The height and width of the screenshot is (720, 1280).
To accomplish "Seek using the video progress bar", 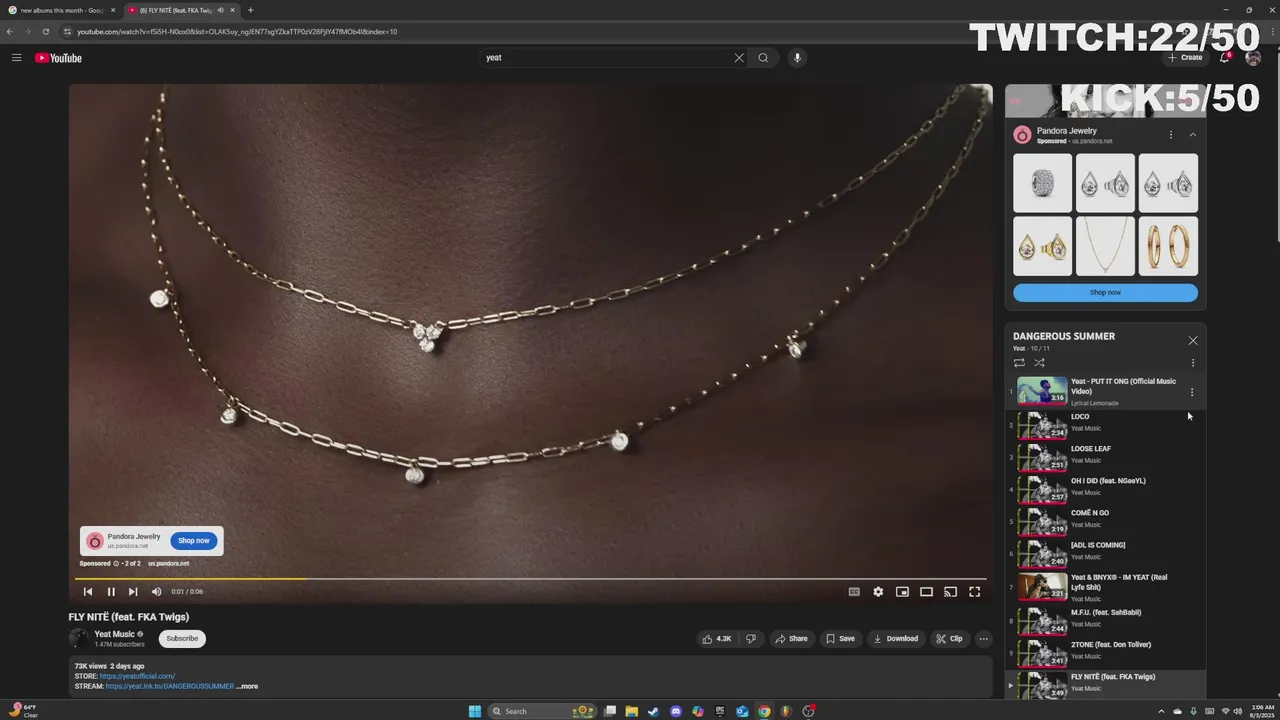I will click(530, 579).
